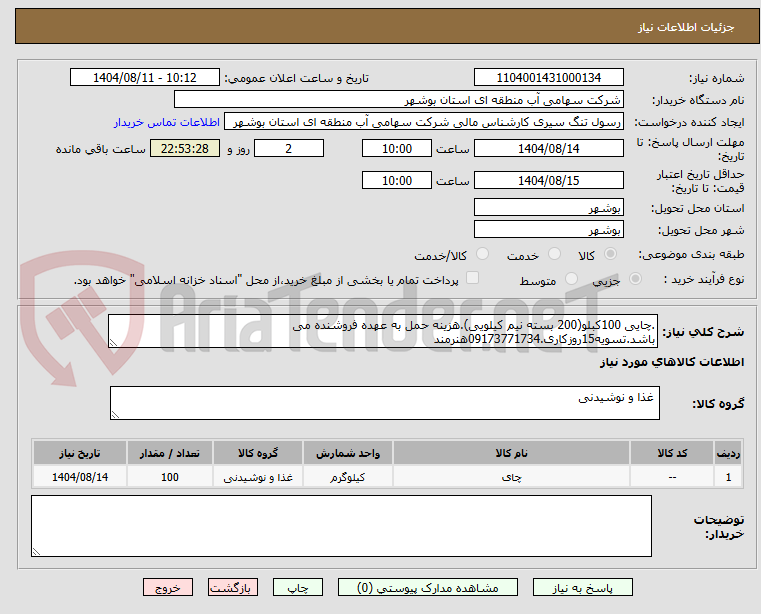The image size is (761, 614).
Task: Click the remaining time countdown field
Action: [x=184, y=149]
